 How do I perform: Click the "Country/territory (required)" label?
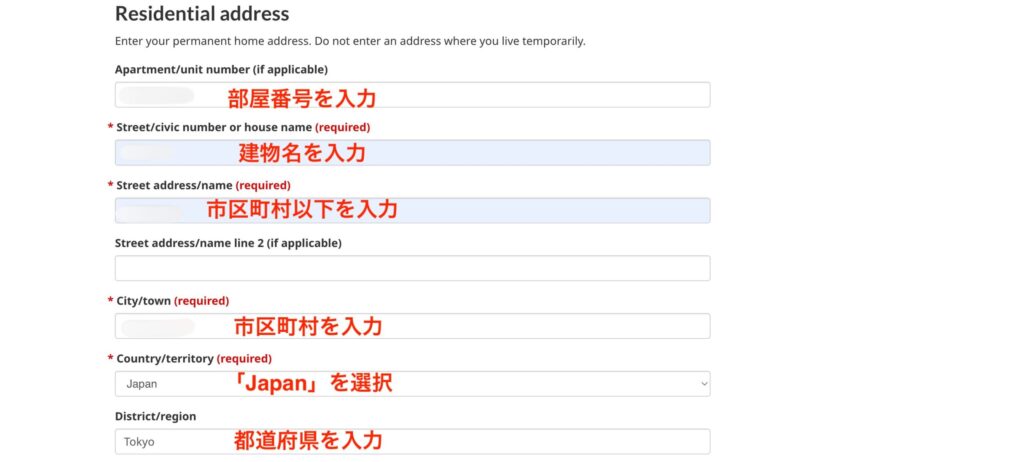click(x=193, y=358)
